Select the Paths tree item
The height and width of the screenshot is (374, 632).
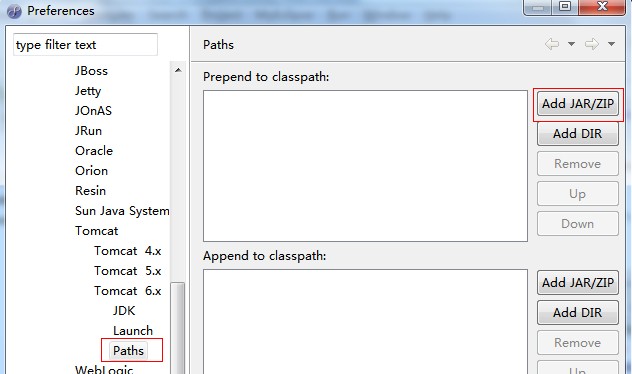128,351
